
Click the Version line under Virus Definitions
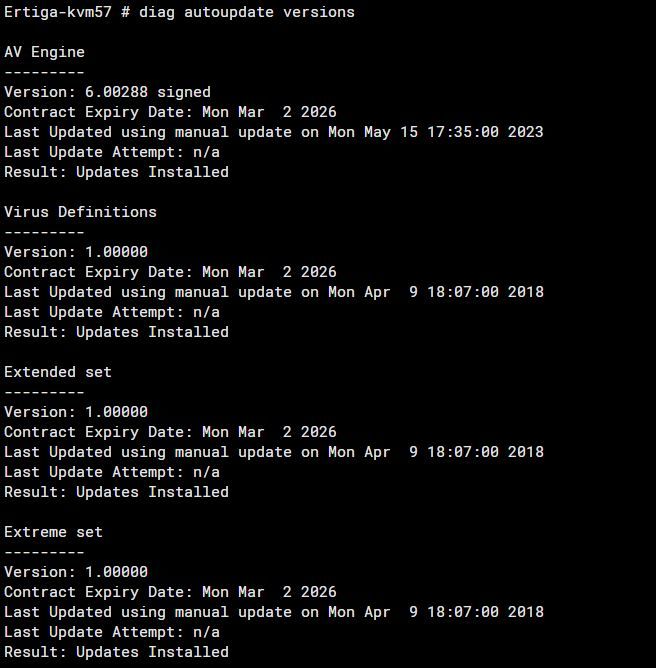click(76, 252)
